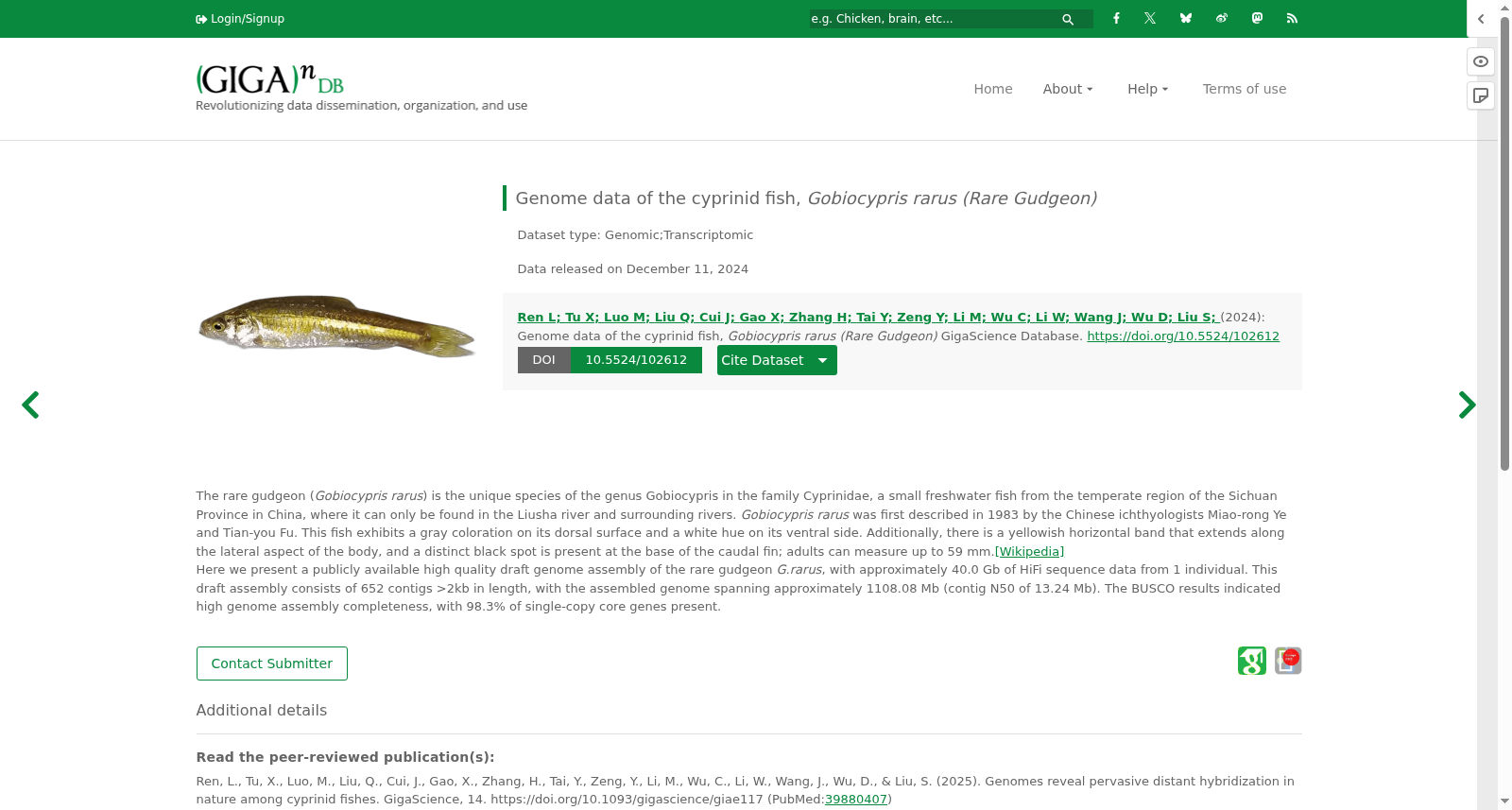1512x810 pixels.
Task: Open the Cite Dataset dropdown
Action: [x=777, y=360]
